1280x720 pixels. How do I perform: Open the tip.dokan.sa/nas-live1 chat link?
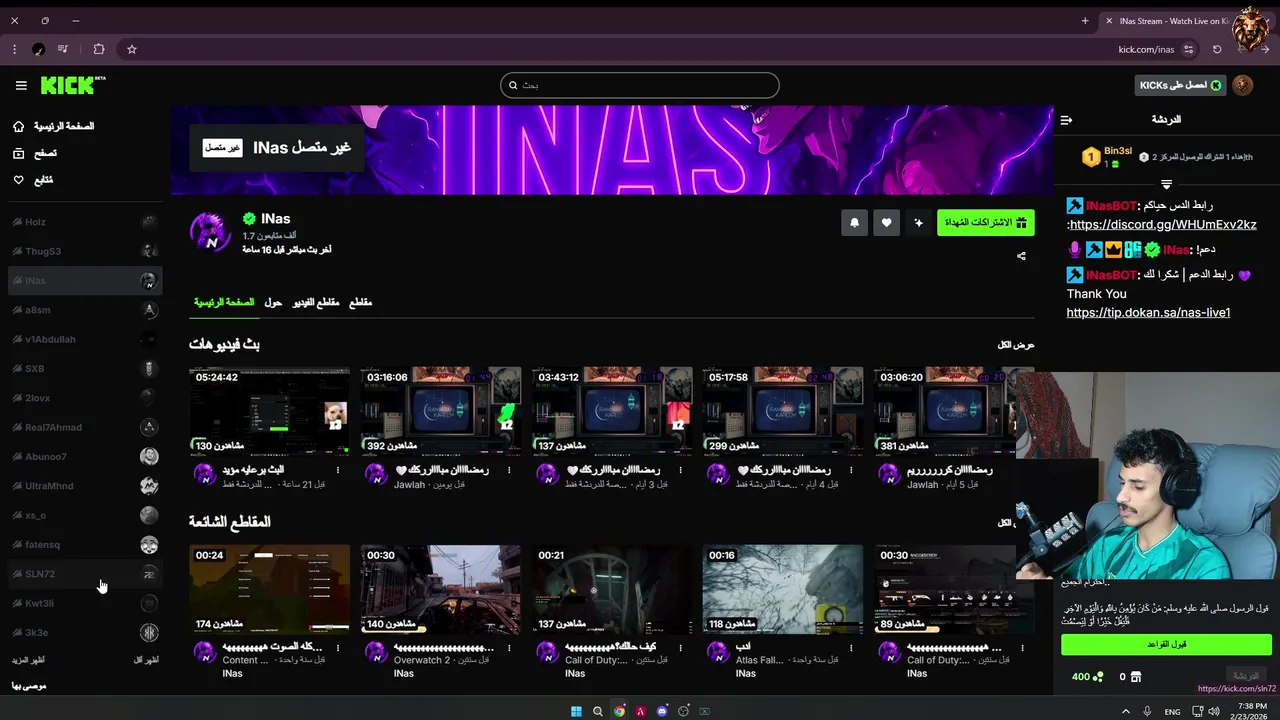pos(1148,313)
